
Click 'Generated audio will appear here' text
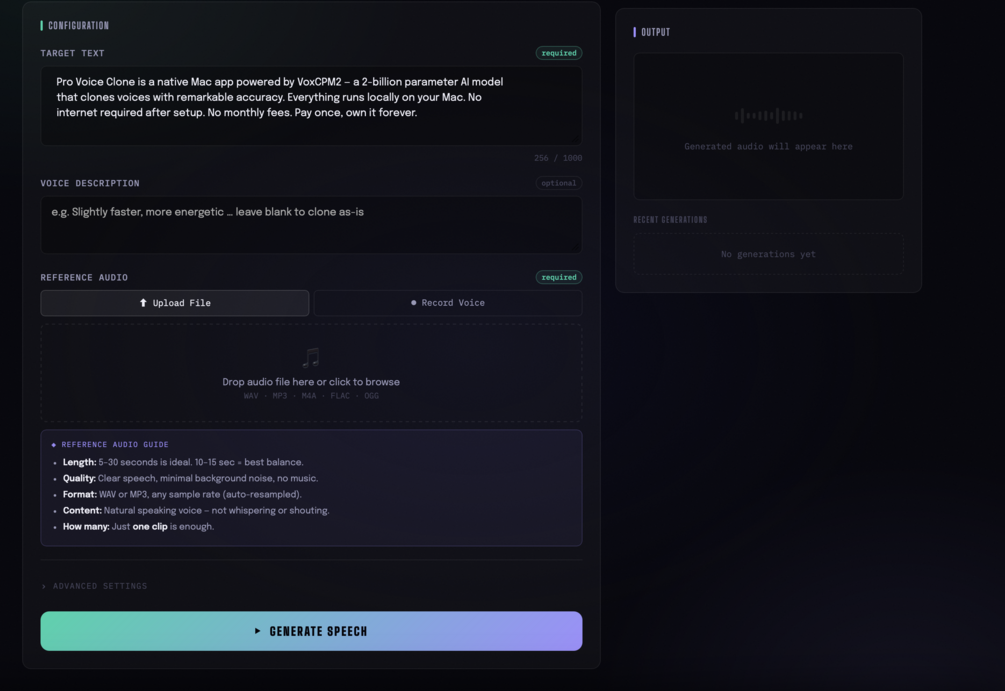pyautogui.click(x=768, y=147)
